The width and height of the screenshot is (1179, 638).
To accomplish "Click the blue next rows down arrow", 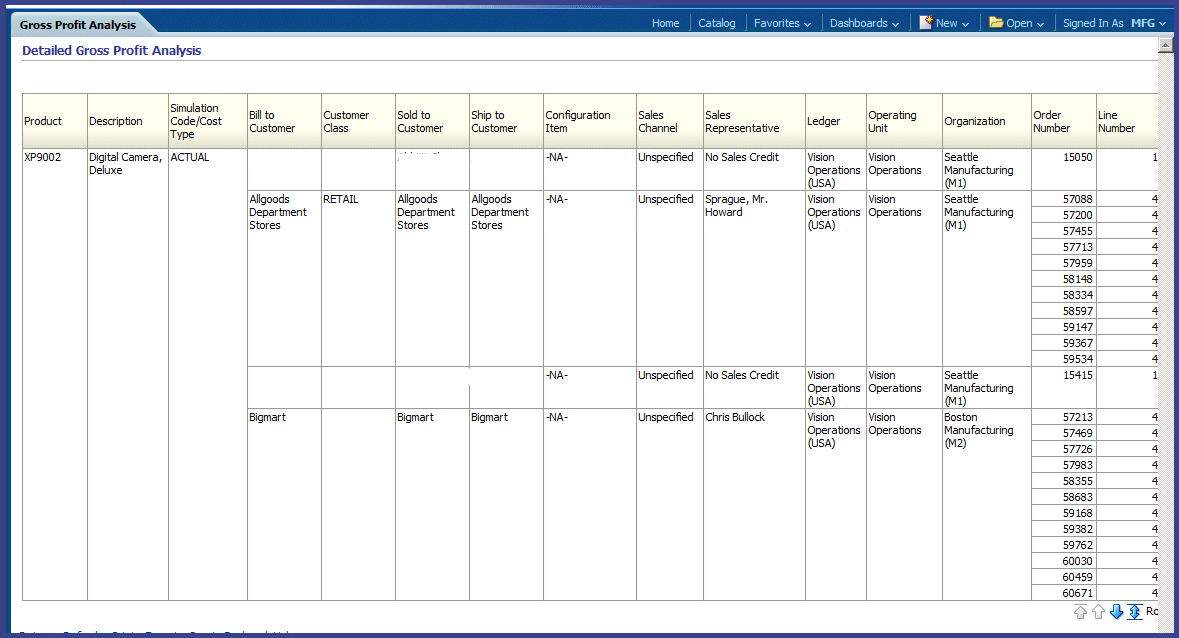I will pyautogui.click(x=1117, y=612).
